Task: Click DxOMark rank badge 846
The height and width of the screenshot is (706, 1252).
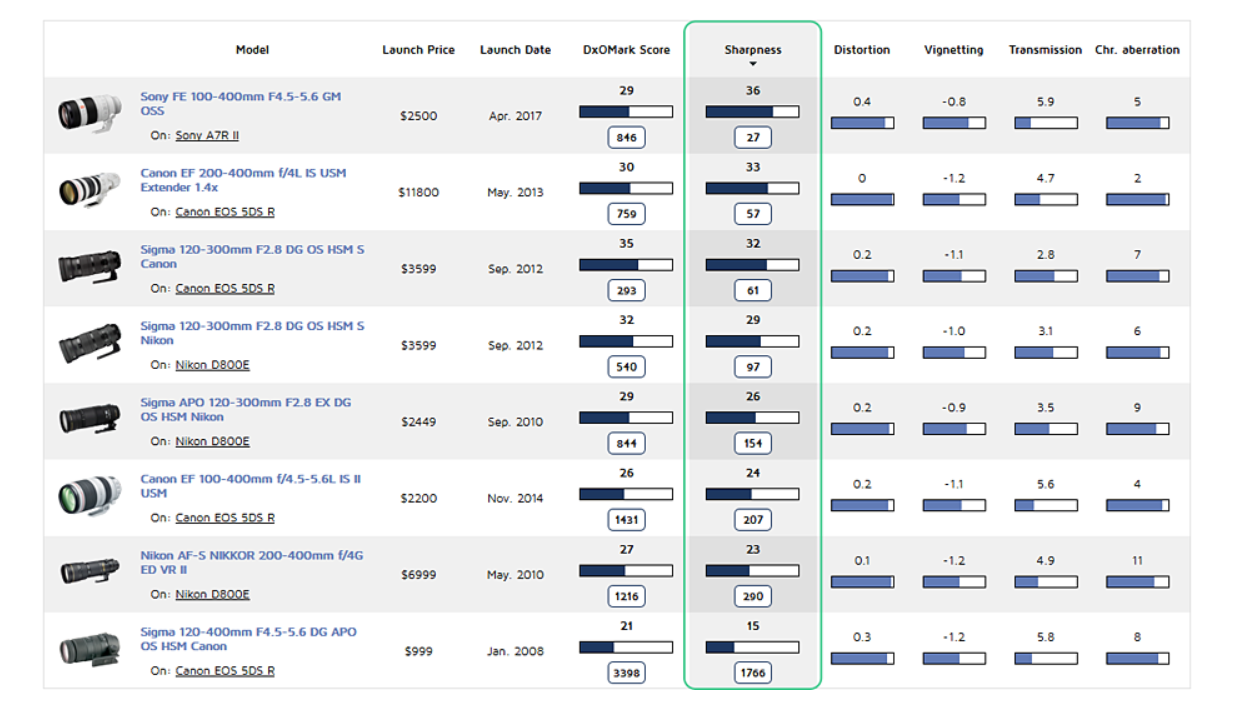Action: tap(626, 137)
